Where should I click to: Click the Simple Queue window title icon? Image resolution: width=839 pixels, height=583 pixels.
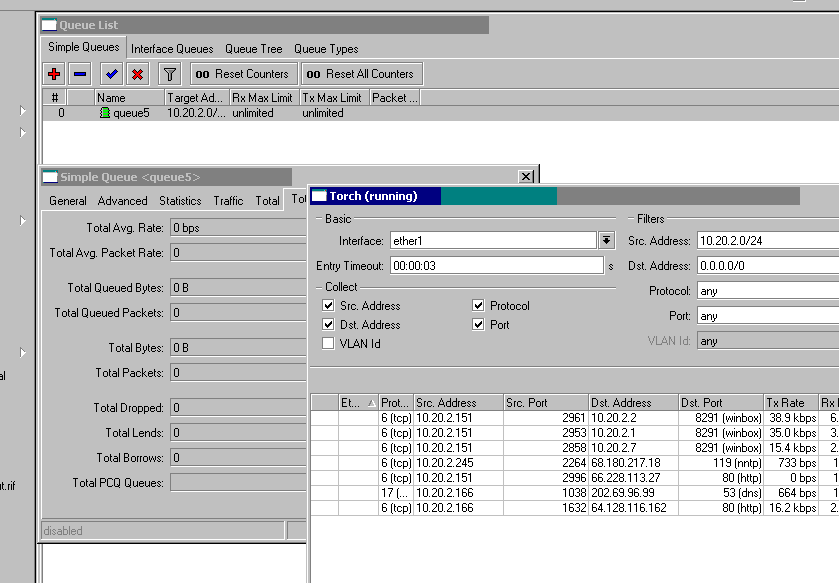50,177
